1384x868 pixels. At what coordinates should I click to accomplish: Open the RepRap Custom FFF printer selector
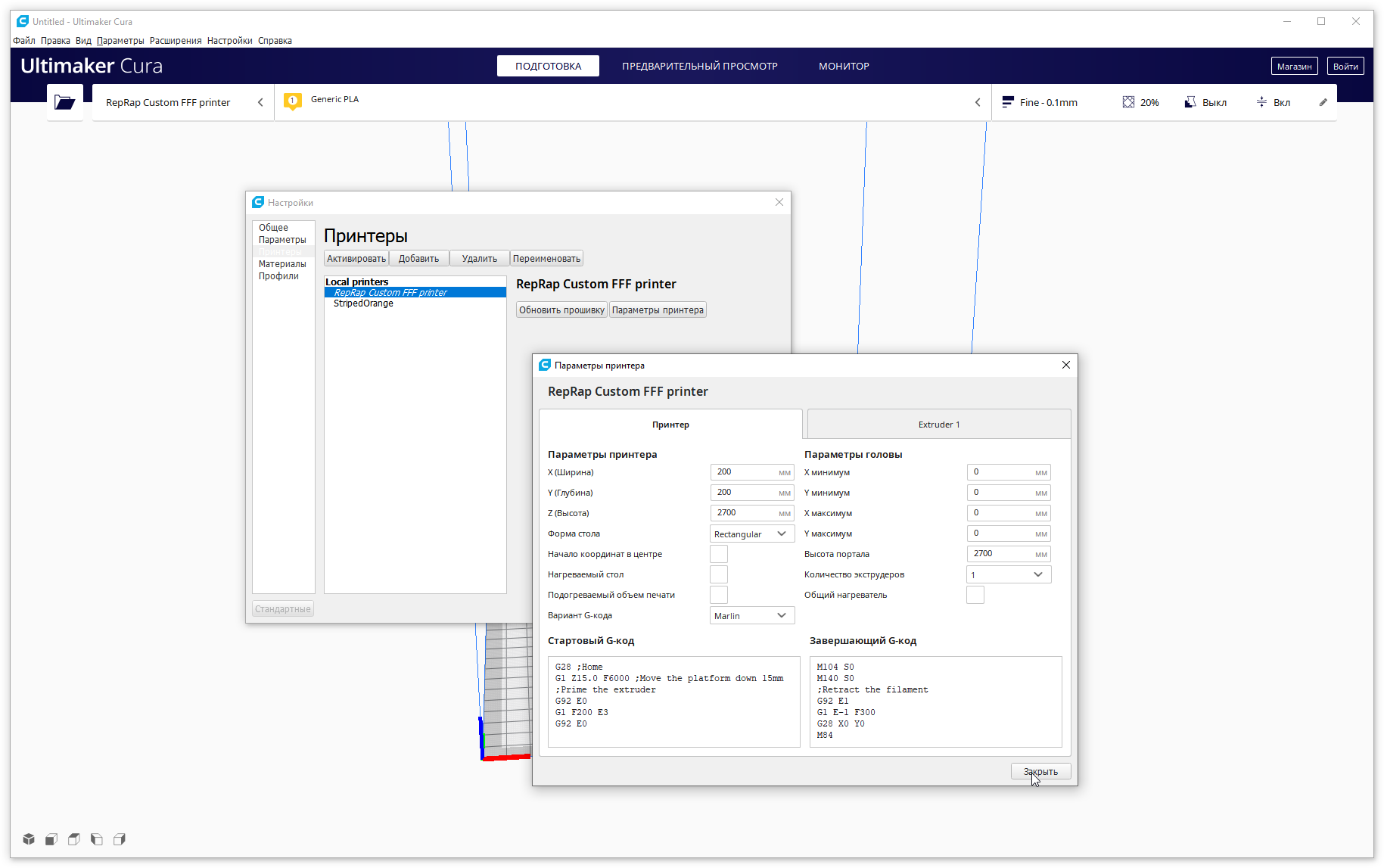point(182,102)
